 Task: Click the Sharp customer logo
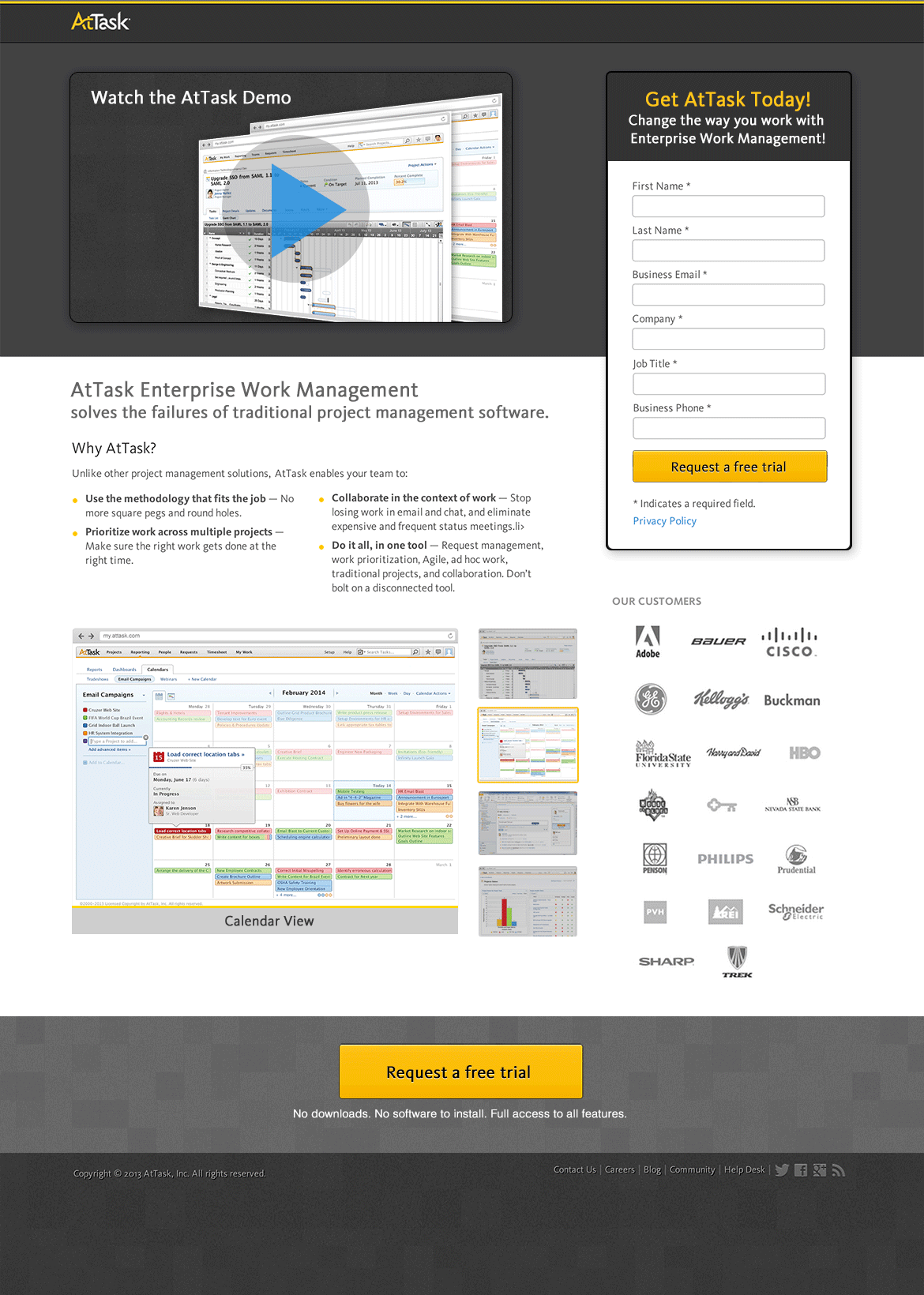coord(667,962)
